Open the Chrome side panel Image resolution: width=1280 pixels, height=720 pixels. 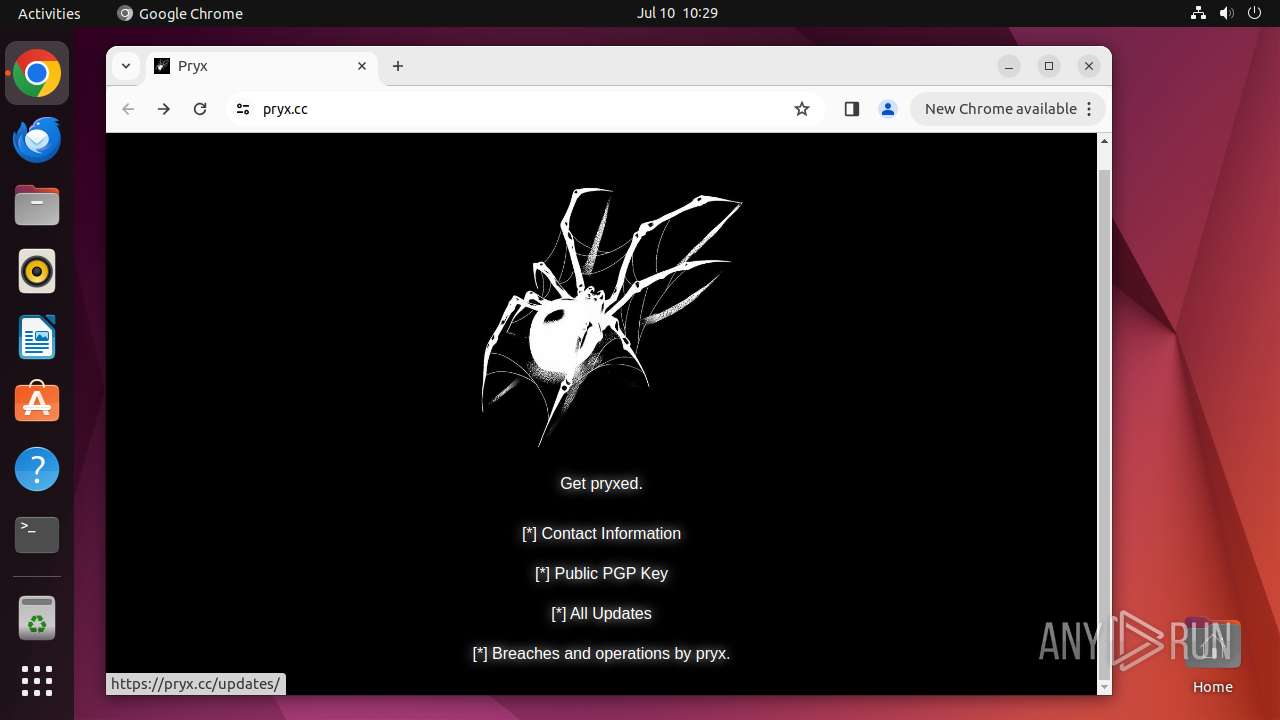pyautogui.click(x=852, y=109)
